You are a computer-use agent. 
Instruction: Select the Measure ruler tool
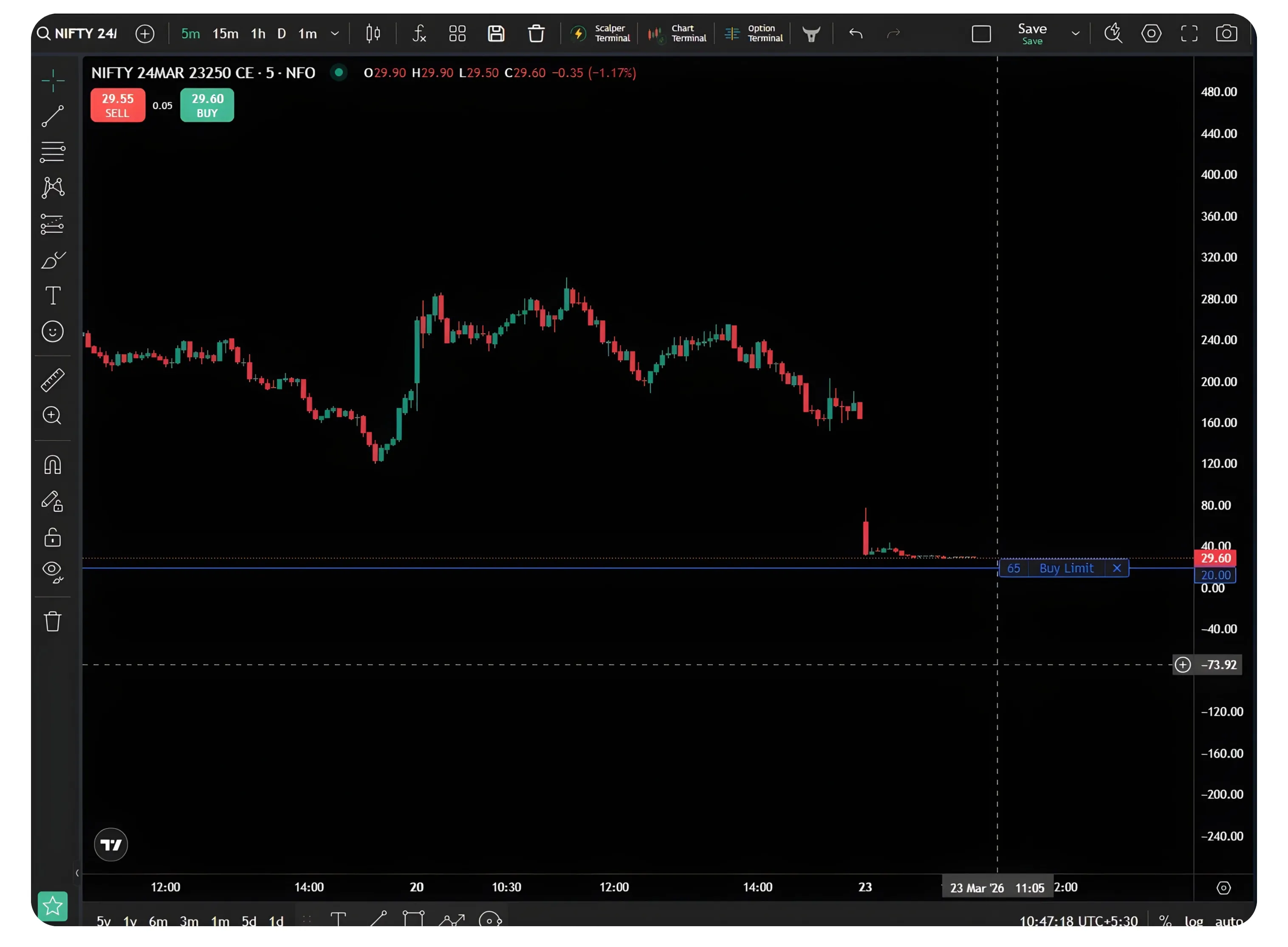(x=52, y=380)
